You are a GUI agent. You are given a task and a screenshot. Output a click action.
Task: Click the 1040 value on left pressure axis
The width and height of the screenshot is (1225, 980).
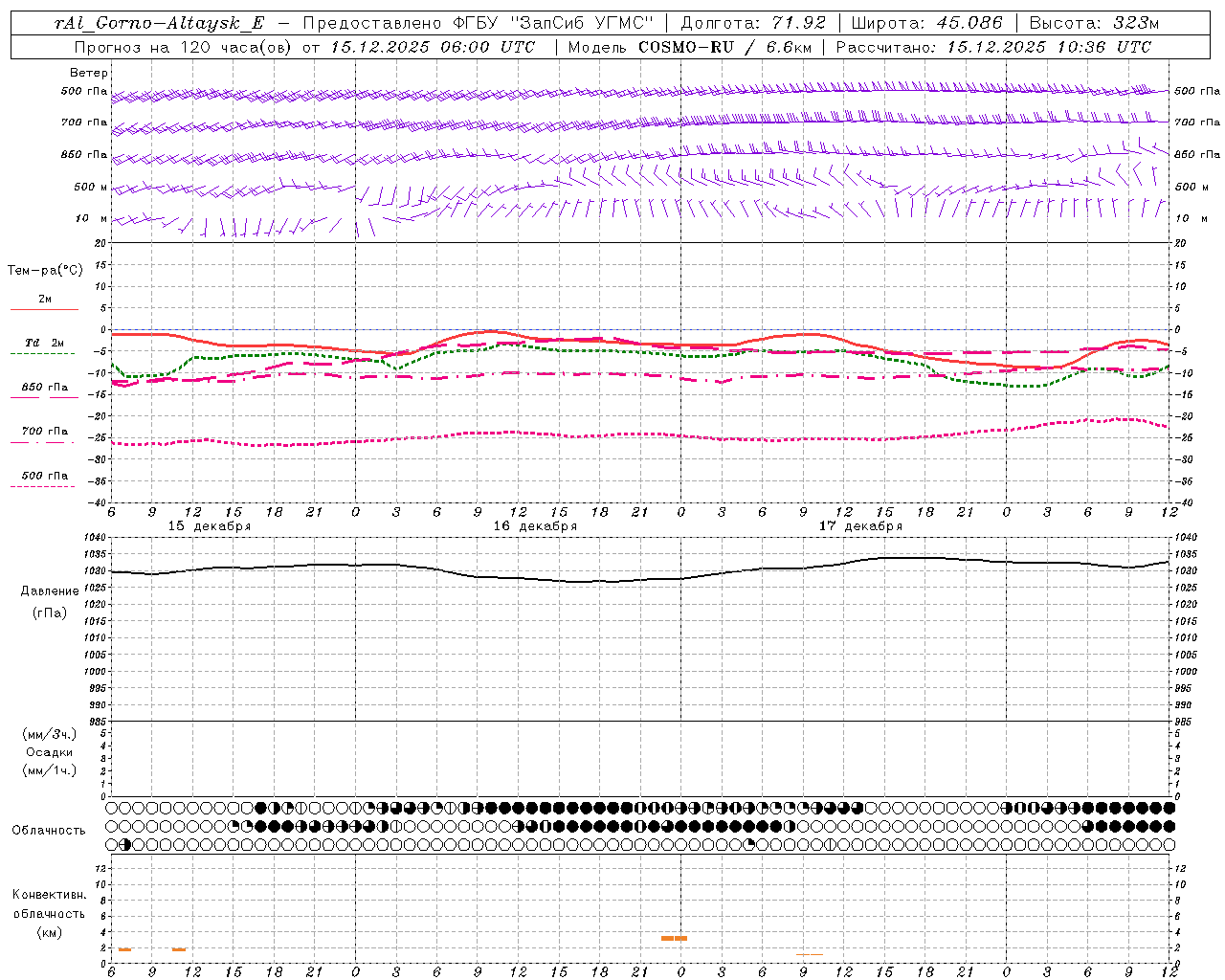tap(97, 538)
